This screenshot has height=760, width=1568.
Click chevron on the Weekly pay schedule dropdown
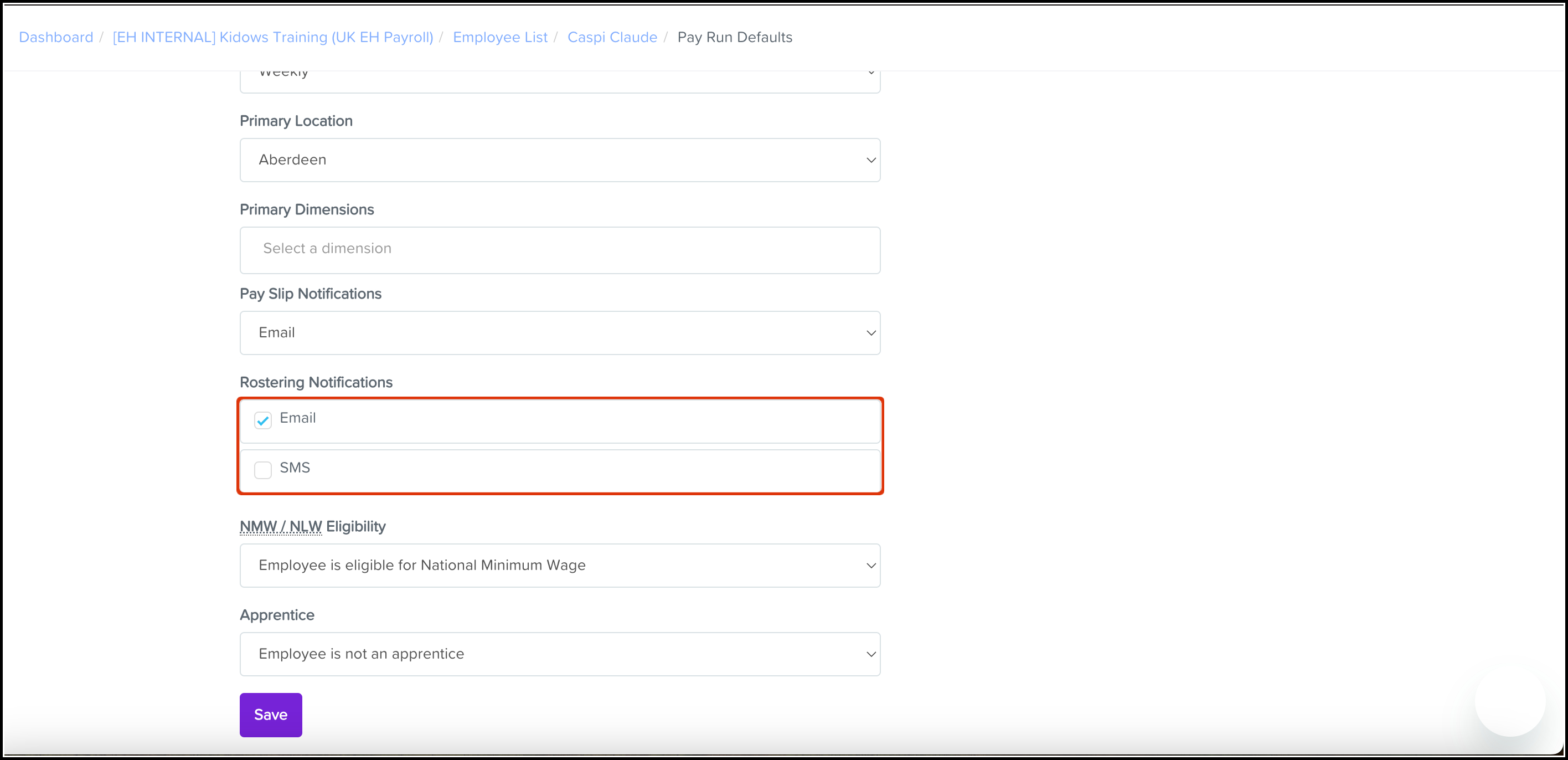(870, 74)
